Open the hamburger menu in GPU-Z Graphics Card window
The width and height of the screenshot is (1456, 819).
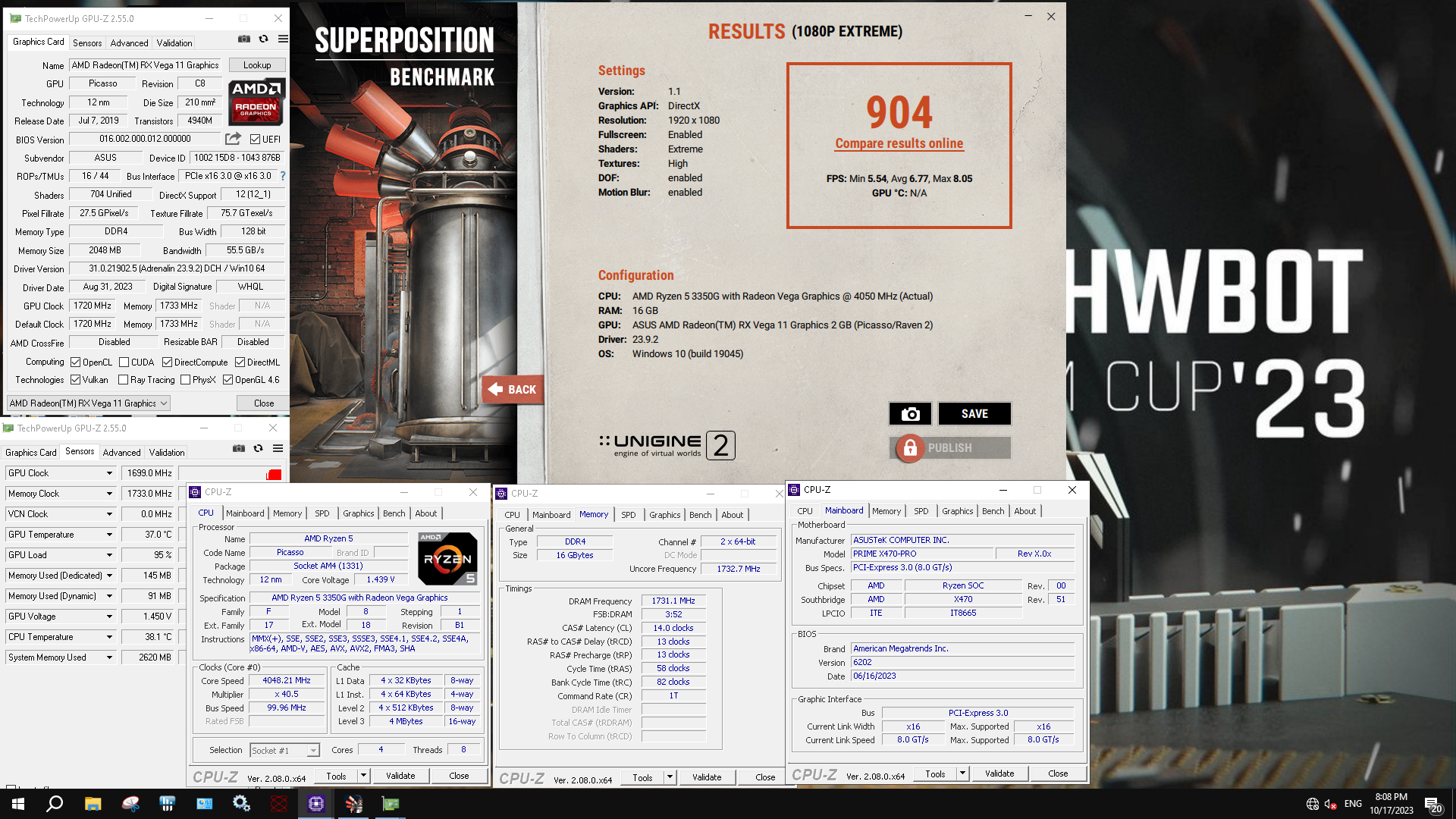pyautogui.click(x=283, y=39)
